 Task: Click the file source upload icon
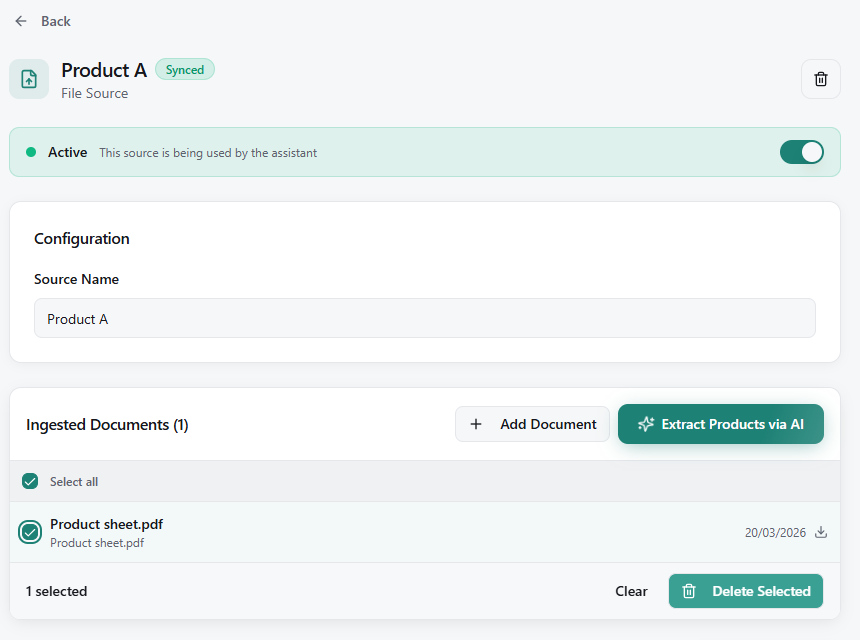(x=29, y=80)
